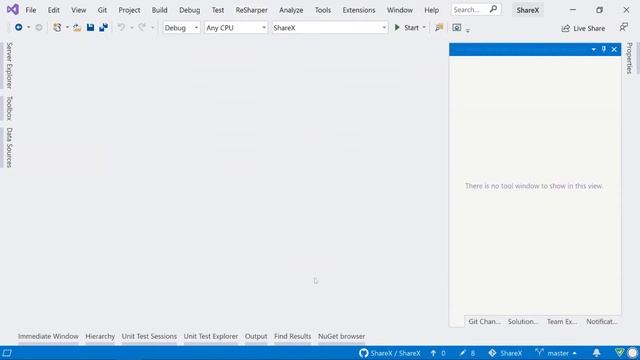Close the empty tool window panel

pyautogui.click(x=614, y=49)
